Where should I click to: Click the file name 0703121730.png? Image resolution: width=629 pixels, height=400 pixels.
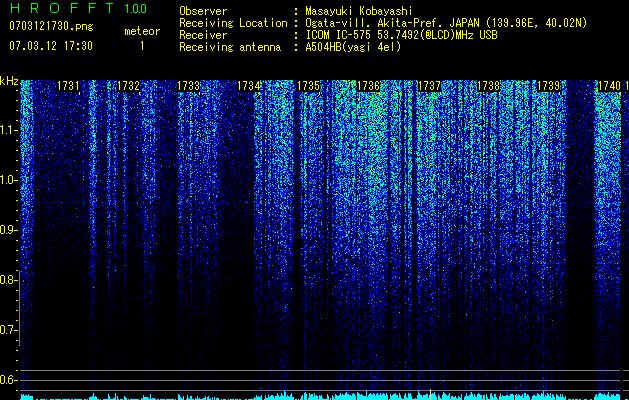click(x=51, y=27)
